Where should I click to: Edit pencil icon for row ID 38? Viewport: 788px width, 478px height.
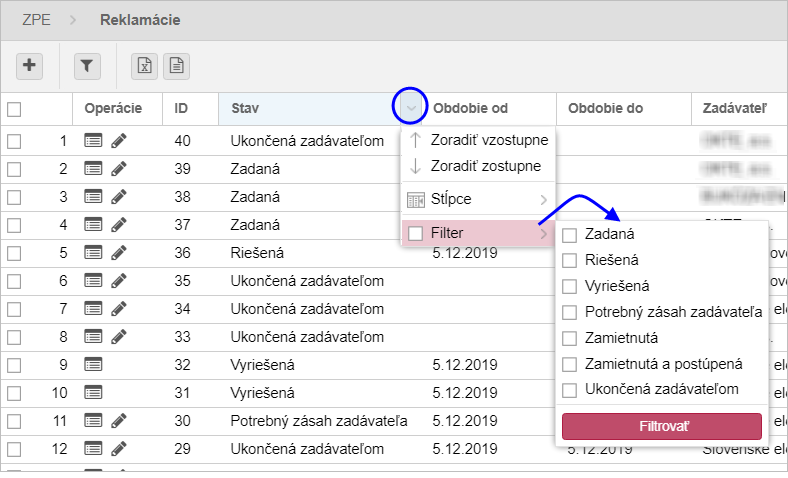(119, 197)
